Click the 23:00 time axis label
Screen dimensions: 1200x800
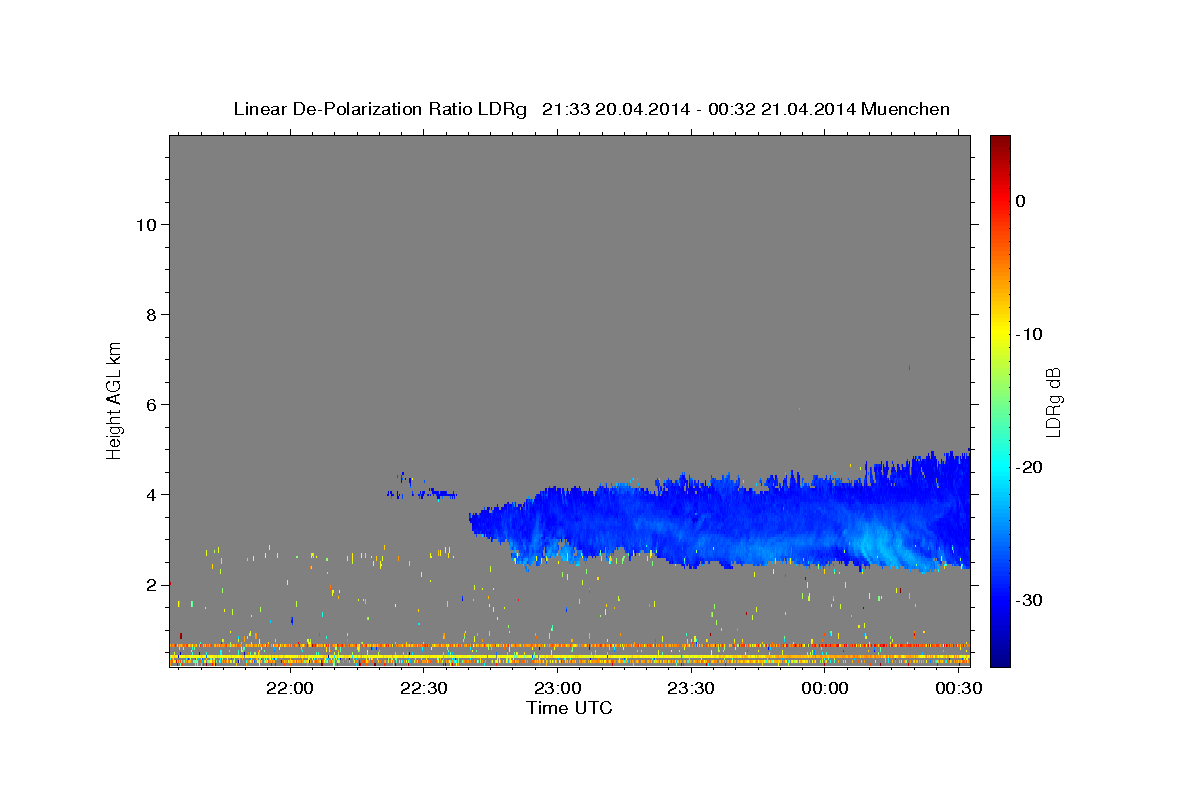[x=558, y=689]
